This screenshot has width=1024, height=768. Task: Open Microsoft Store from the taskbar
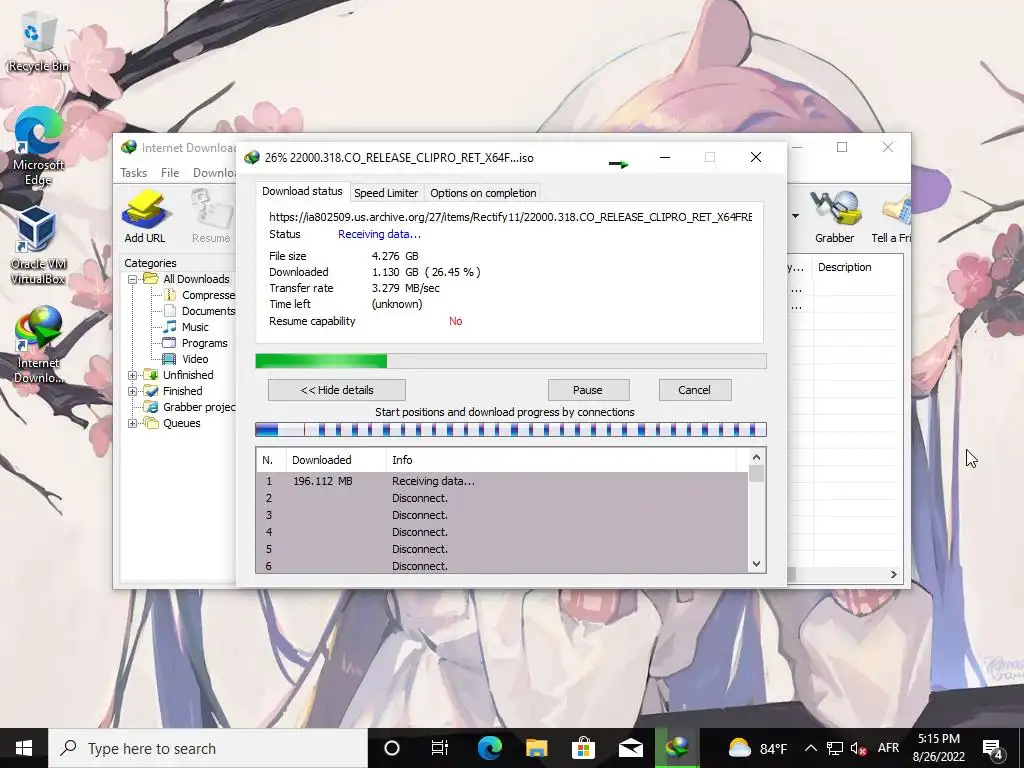point(583,748)
